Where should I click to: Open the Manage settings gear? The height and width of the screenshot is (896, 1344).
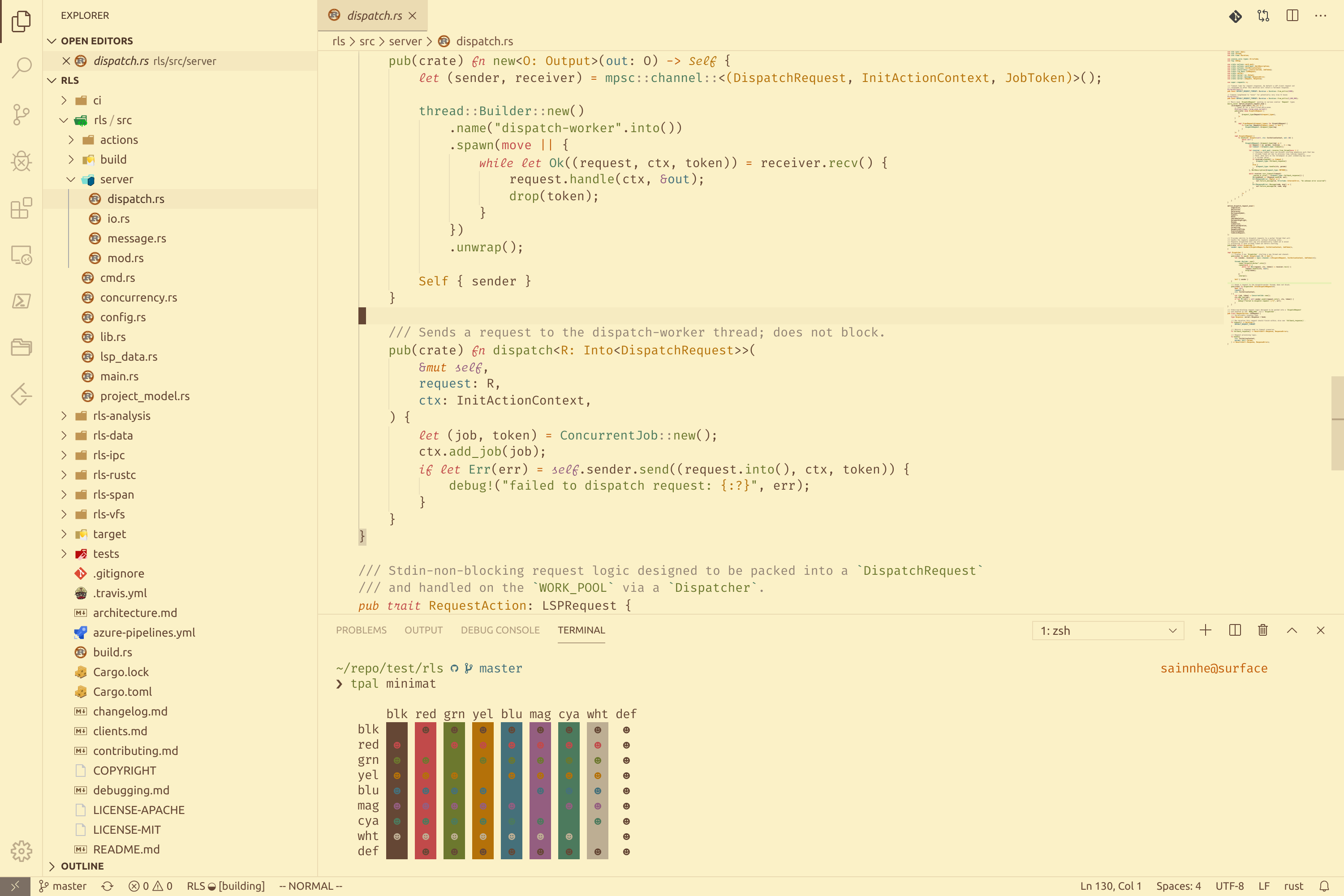21,851
